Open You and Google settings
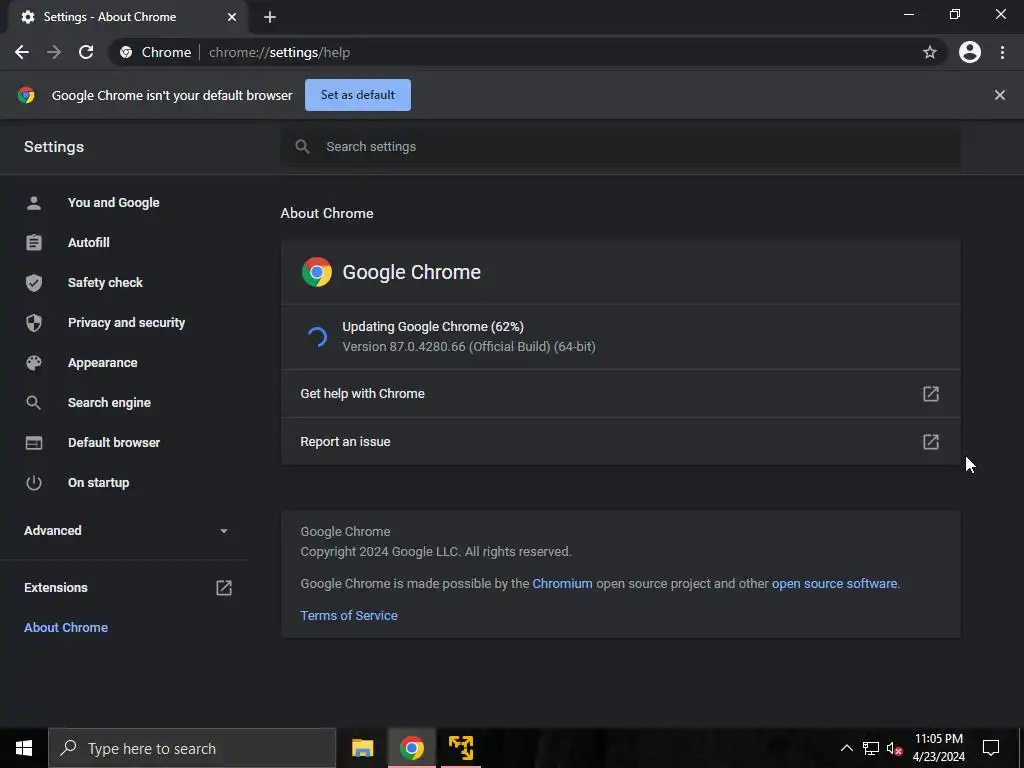This screenshot has width=1024, height=768. [x=114, y=202]
